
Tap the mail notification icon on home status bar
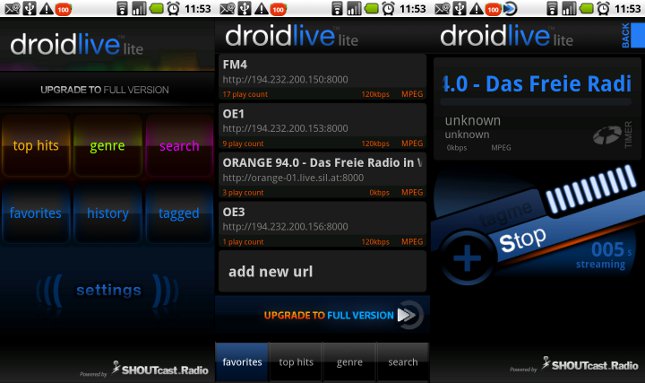[12, 9]
